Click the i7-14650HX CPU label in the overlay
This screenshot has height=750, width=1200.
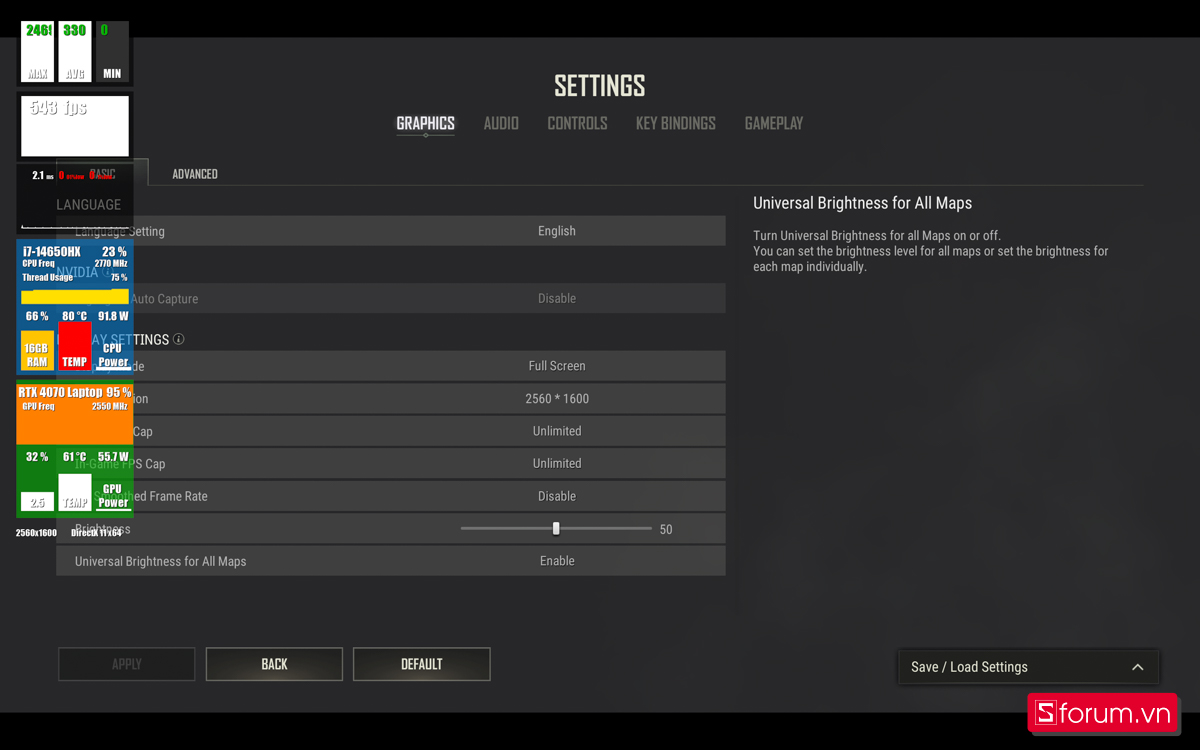pyautogui.click(x=51, y=252)
